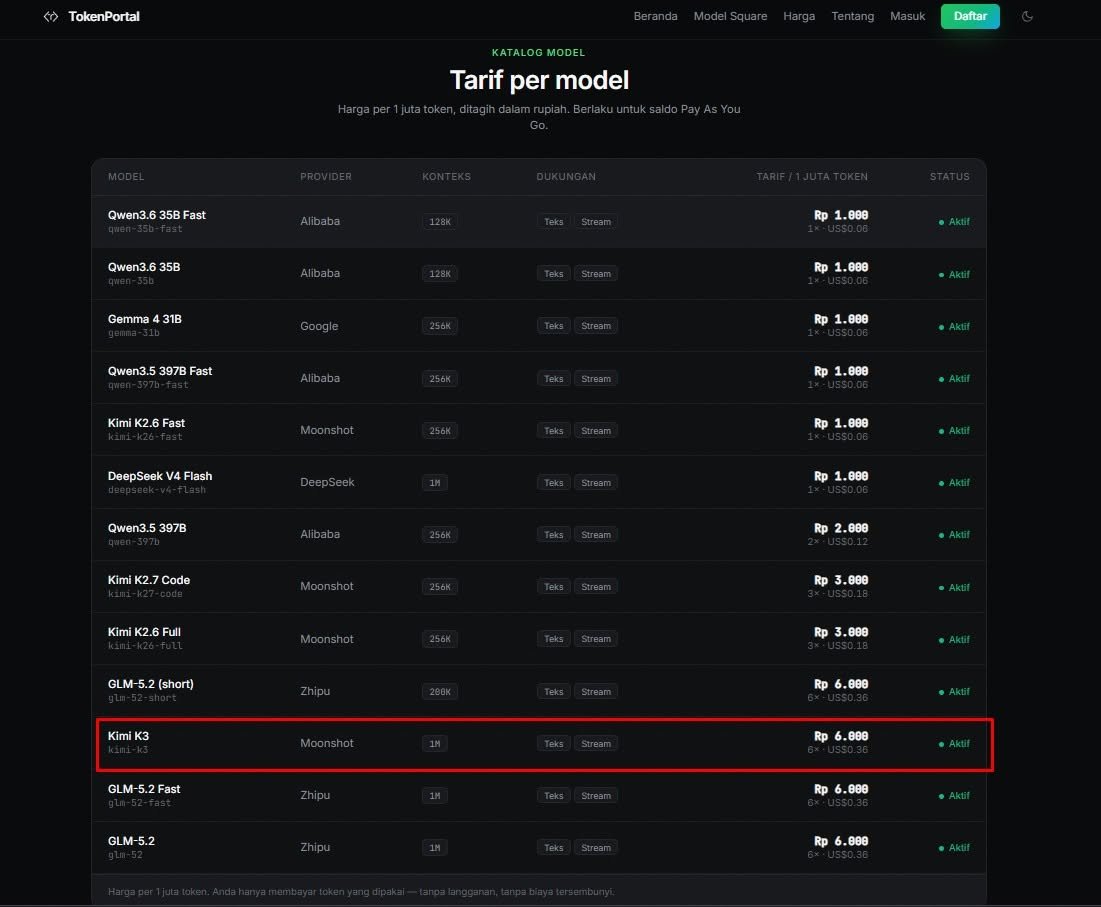Click the kimi-k3 model ID
1101x907 pixels.
(128, 750)
